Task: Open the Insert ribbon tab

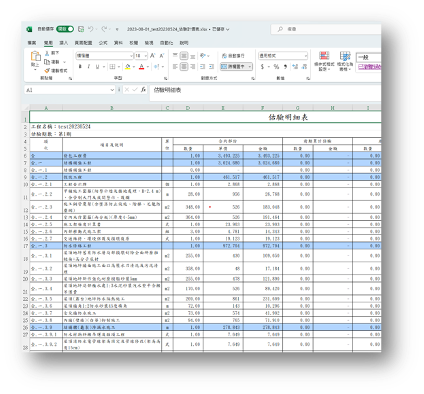Action: point(63,43)
